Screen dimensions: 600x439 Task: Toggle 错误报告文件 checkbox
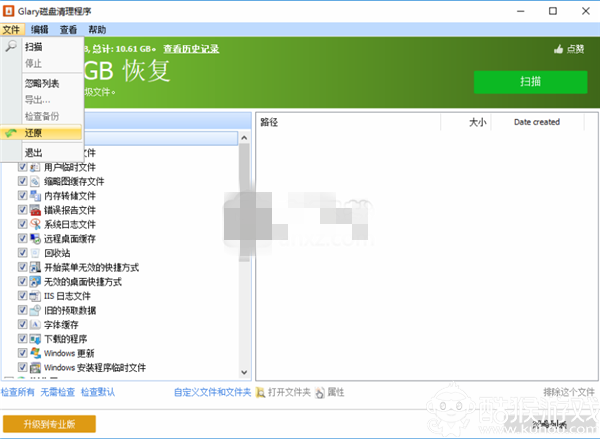click(x=22, y=210)
